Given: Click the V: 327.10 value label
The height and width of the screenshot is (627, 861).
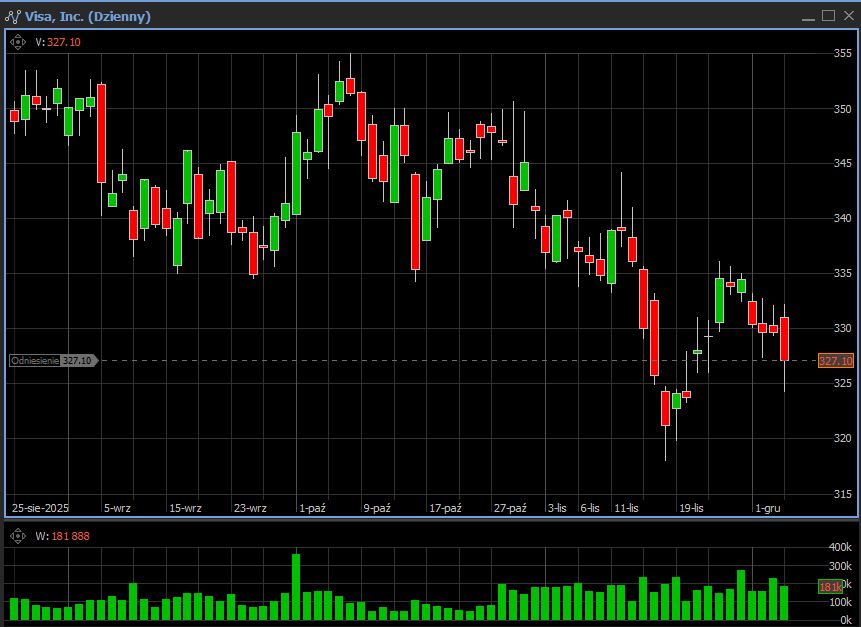Looking at the screenshot, I should [58, 42].
